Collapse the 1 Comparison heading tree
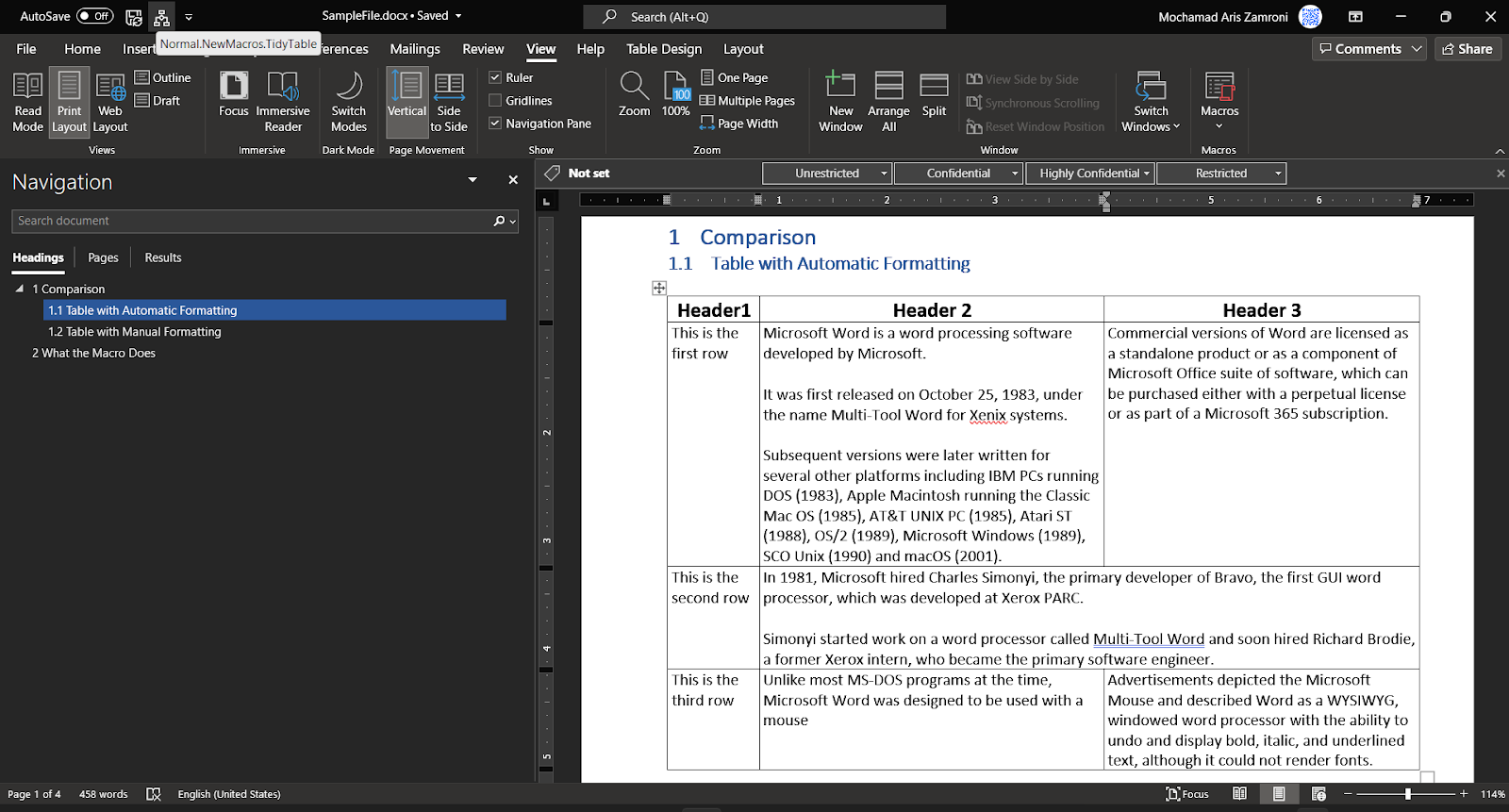Image resolution: width=1509 pixels, height=812 pixels. pos(20,289)
